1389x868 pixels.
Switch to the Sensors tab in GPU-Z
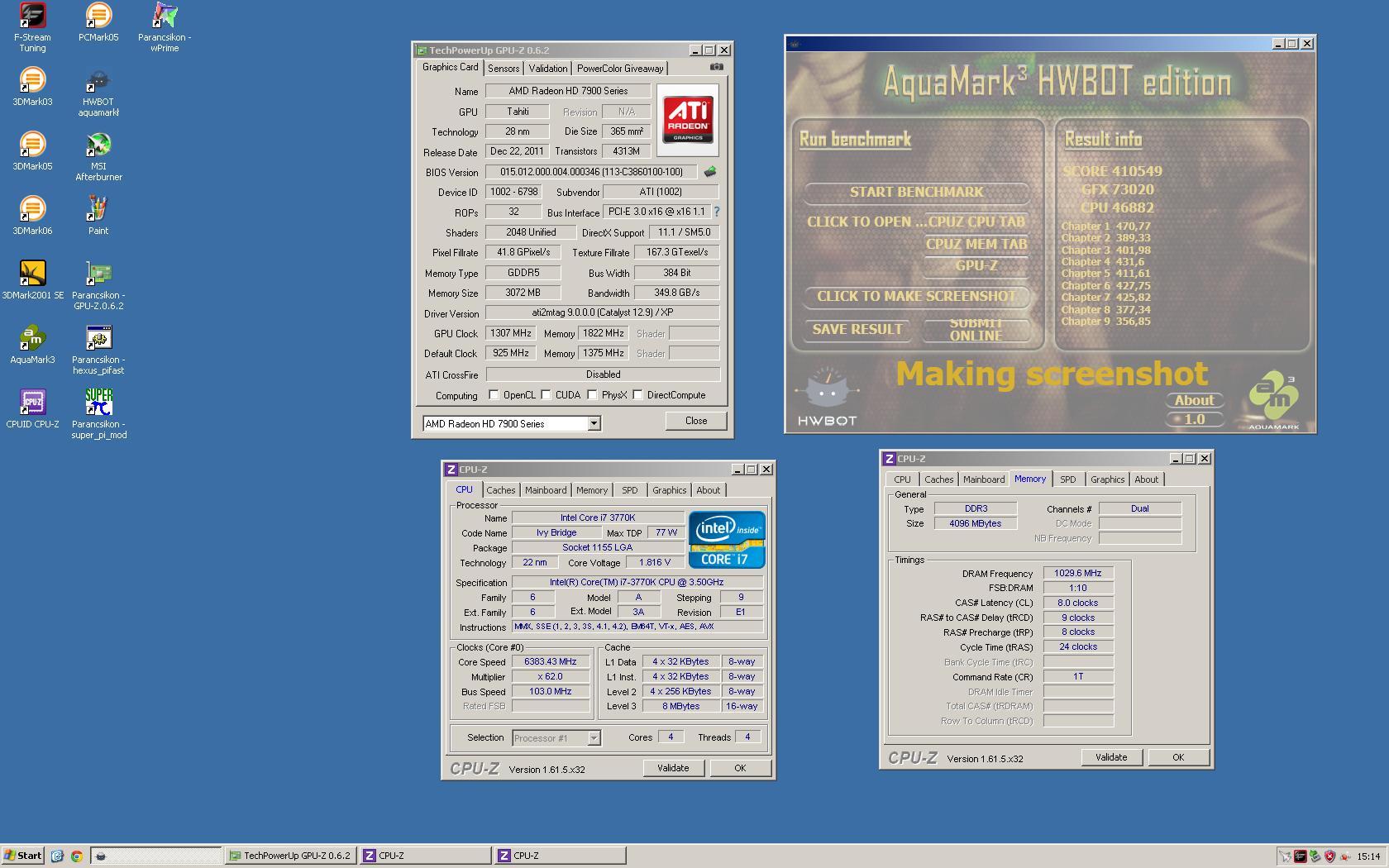(504, 69)
